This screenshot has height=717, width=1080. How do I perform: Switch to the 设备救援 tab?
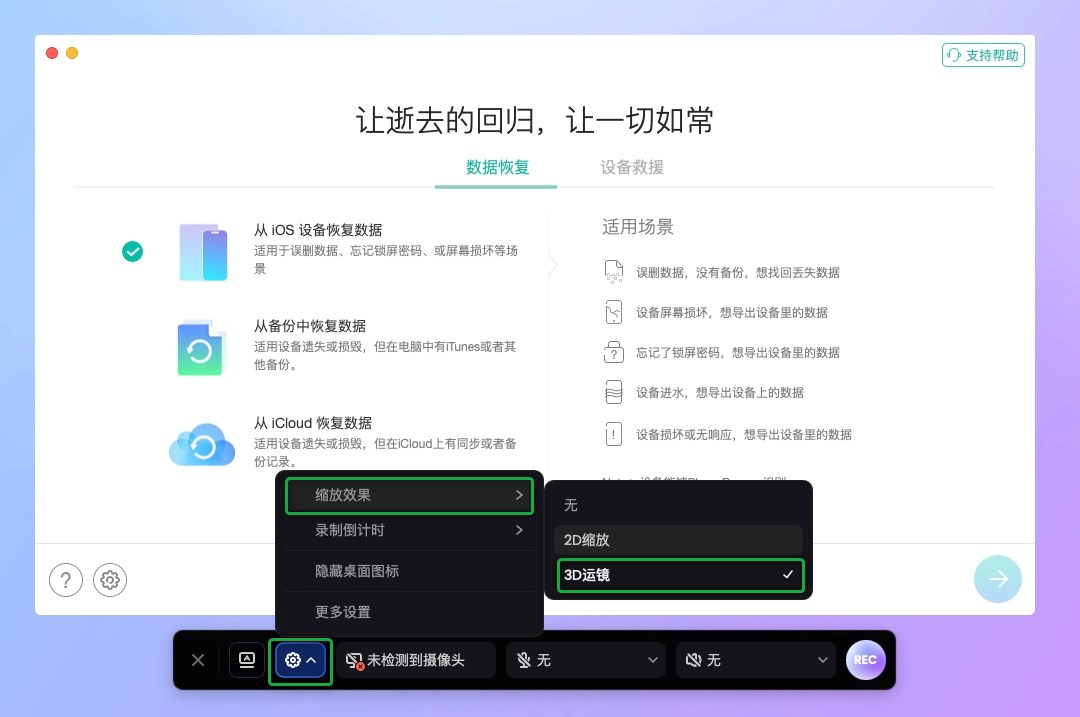632,167
